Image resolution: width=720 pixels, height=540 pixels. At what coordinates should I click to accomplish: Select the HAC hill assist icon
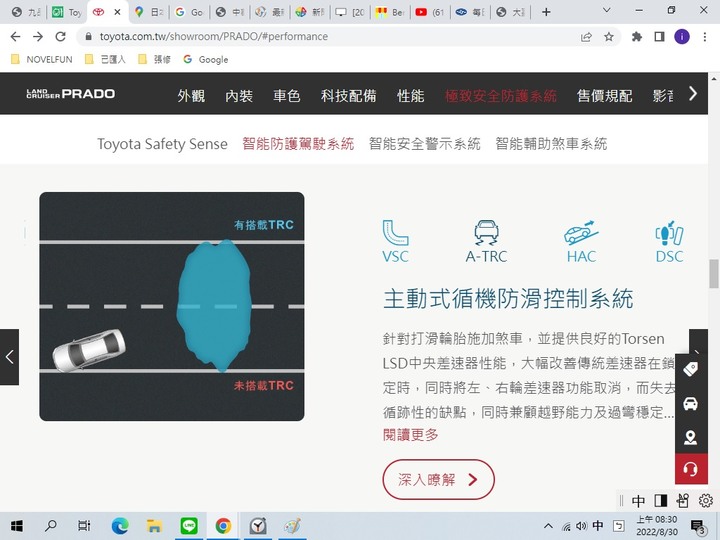tap(581, 241)
